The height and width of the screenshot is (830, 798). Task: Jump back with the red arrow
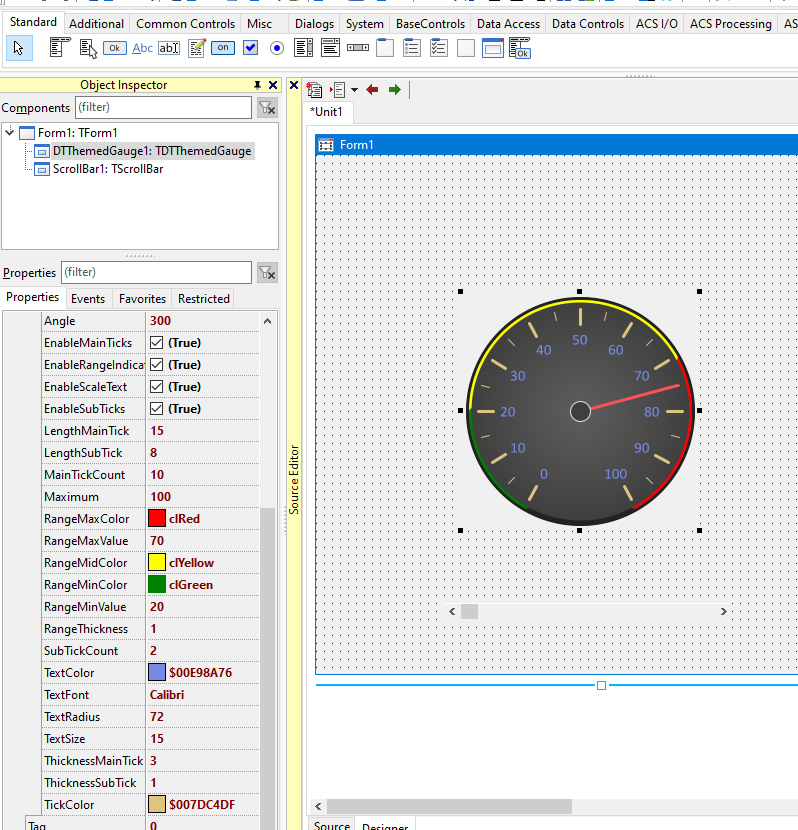coord(373,89)
